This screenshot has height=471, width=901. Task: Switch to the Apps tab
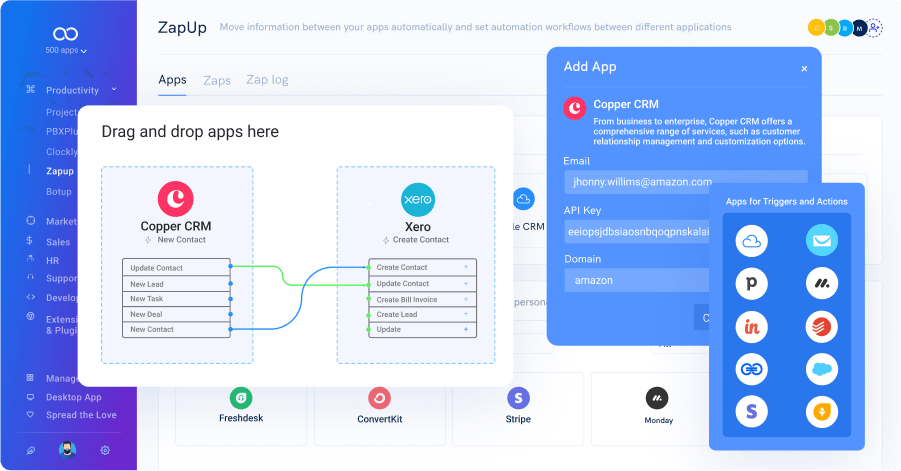(172, 80)
